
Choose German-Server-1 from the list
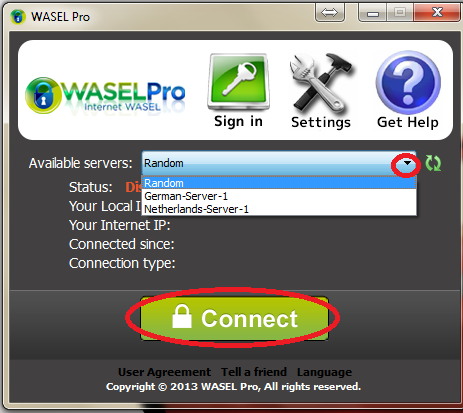click(279, 196)
